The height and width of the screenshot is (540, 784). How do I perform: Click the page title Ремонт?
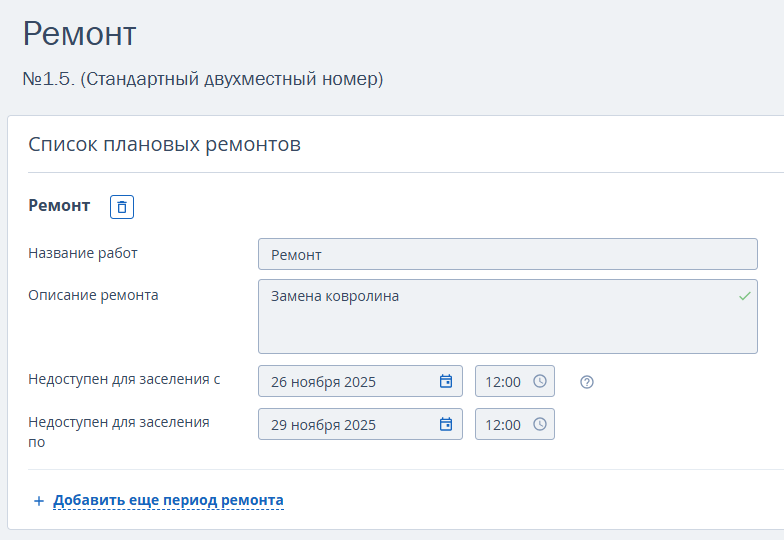[79, 34]
